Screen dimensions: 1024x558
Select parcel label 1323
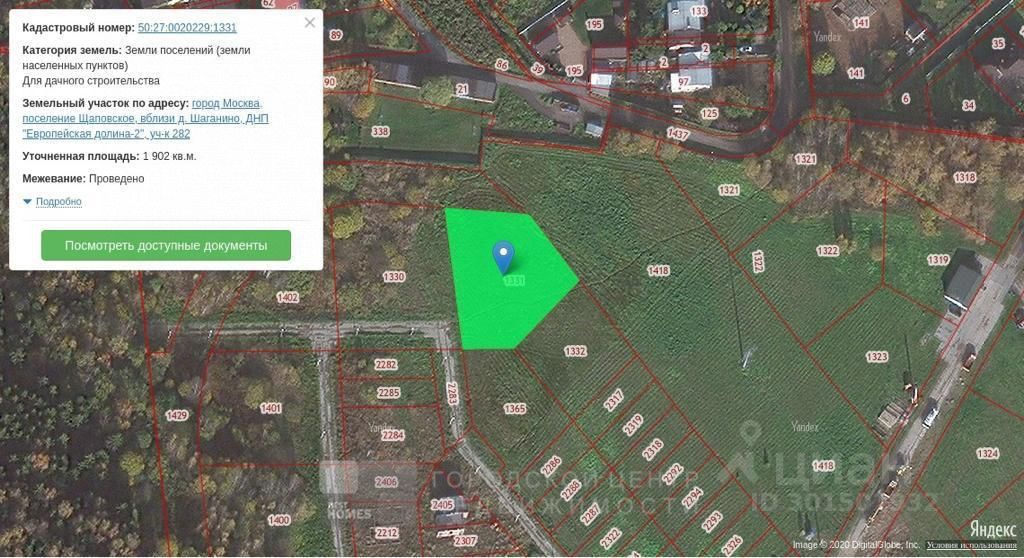pyautogui.click(x=876, y=356)
